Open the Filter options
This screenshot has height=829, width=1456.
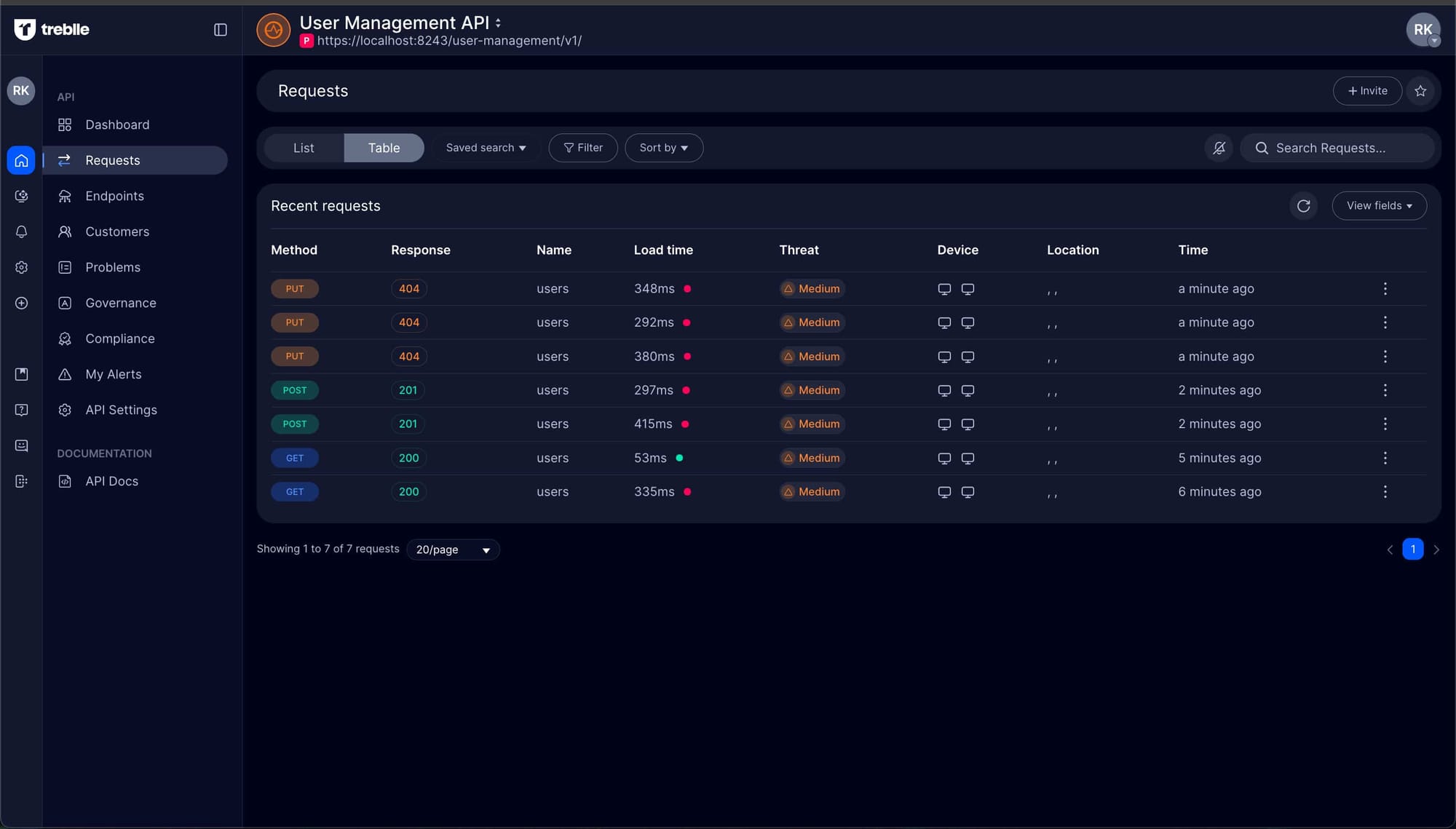pos(583,148)
